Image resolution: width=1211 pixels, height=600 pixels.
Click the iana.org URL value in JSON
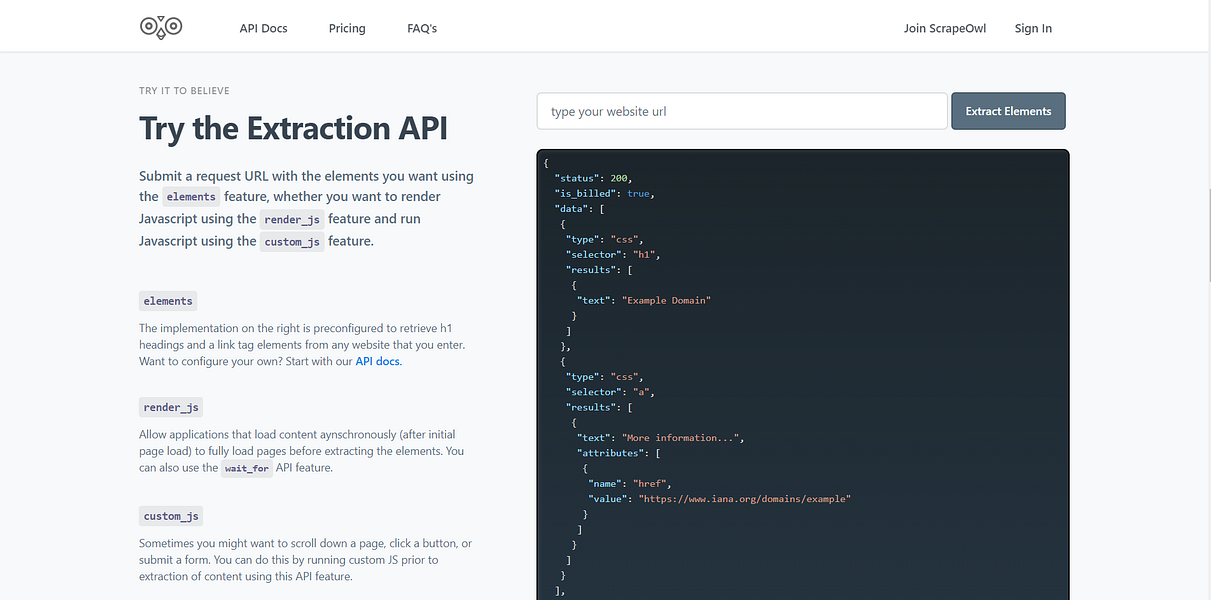pyautogui.click(x=745, y=499)
